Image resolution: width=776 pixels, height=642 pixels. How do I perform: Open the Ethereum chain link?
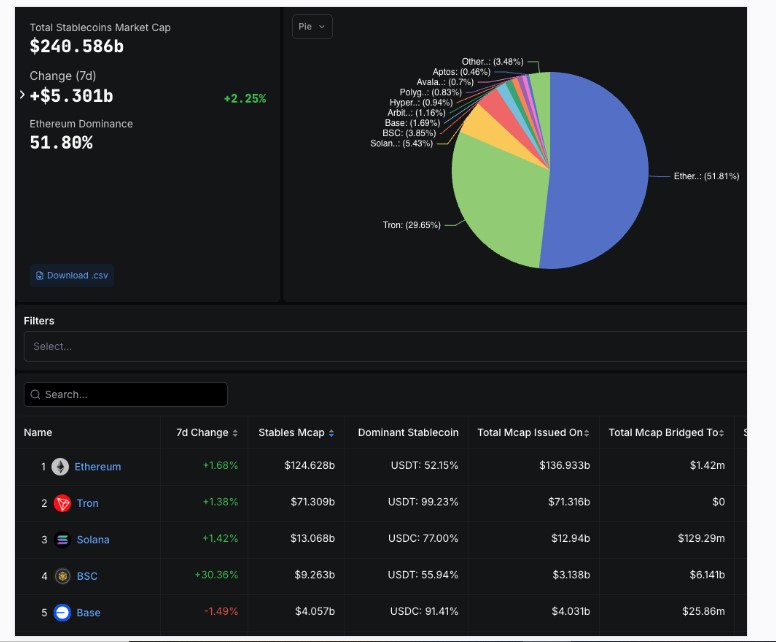point(97,467)
